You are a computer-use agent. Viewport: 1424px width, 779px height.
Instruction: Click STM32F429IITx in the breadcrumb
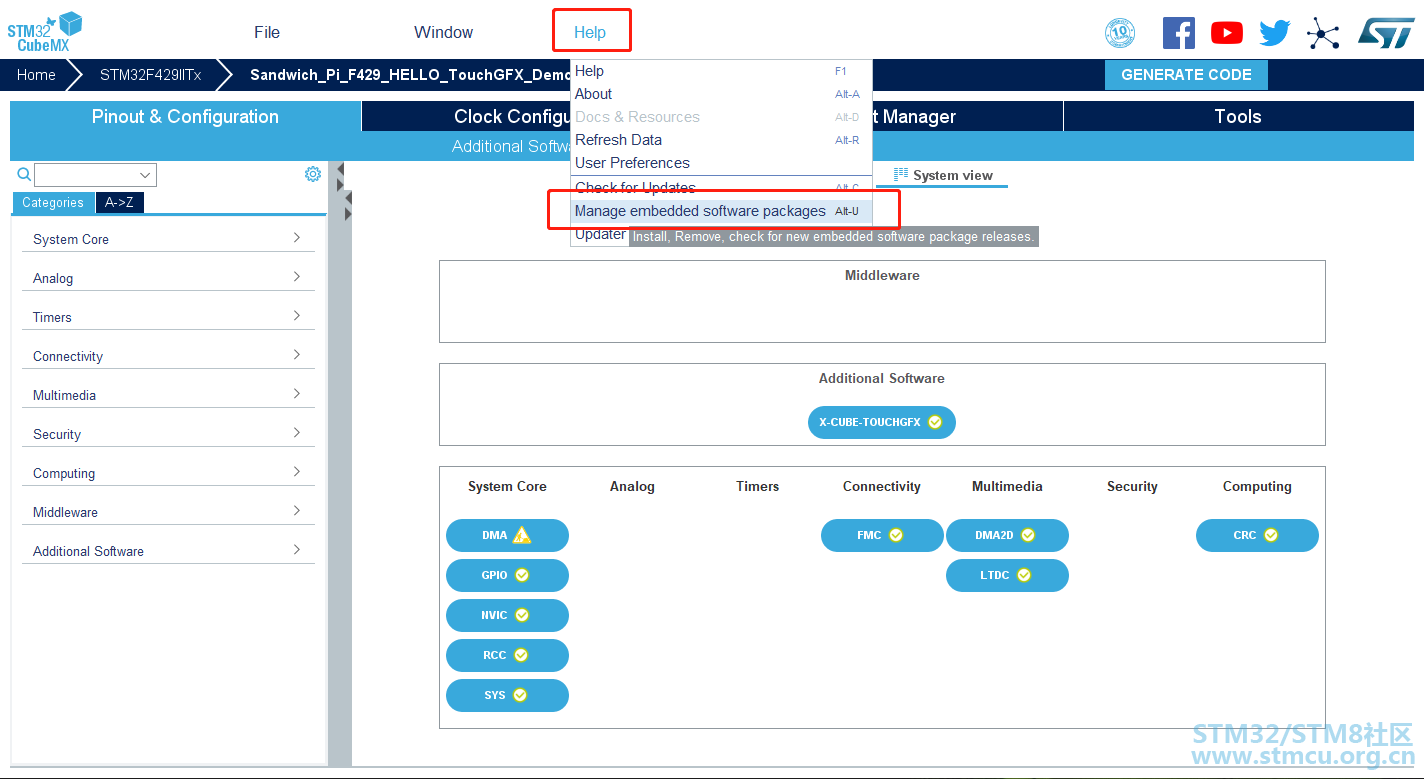[x=150, y=75]
